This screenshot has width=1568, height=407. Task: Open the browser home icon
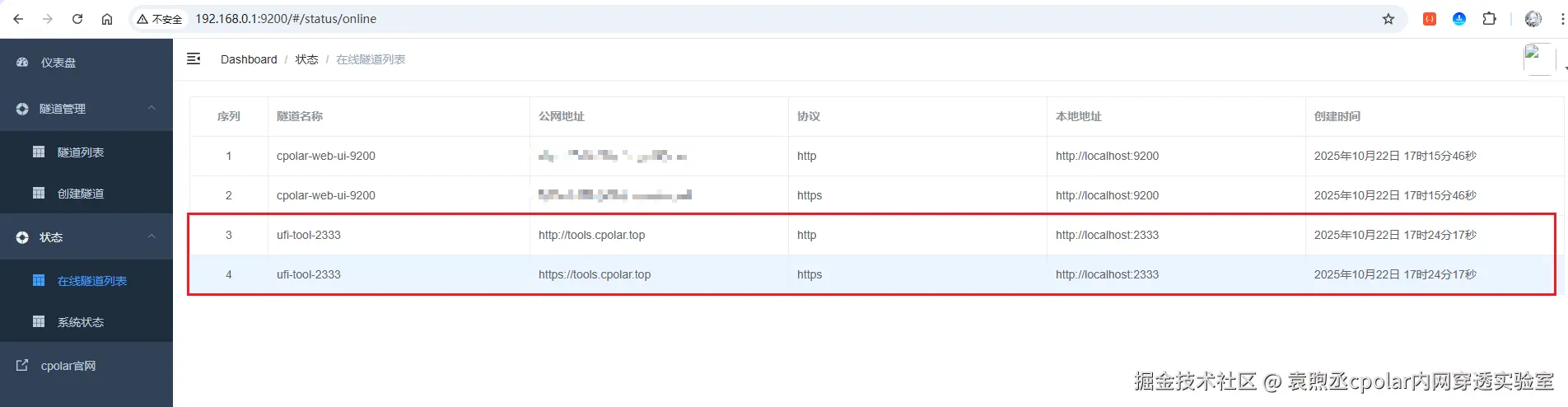tap(107, 19)
